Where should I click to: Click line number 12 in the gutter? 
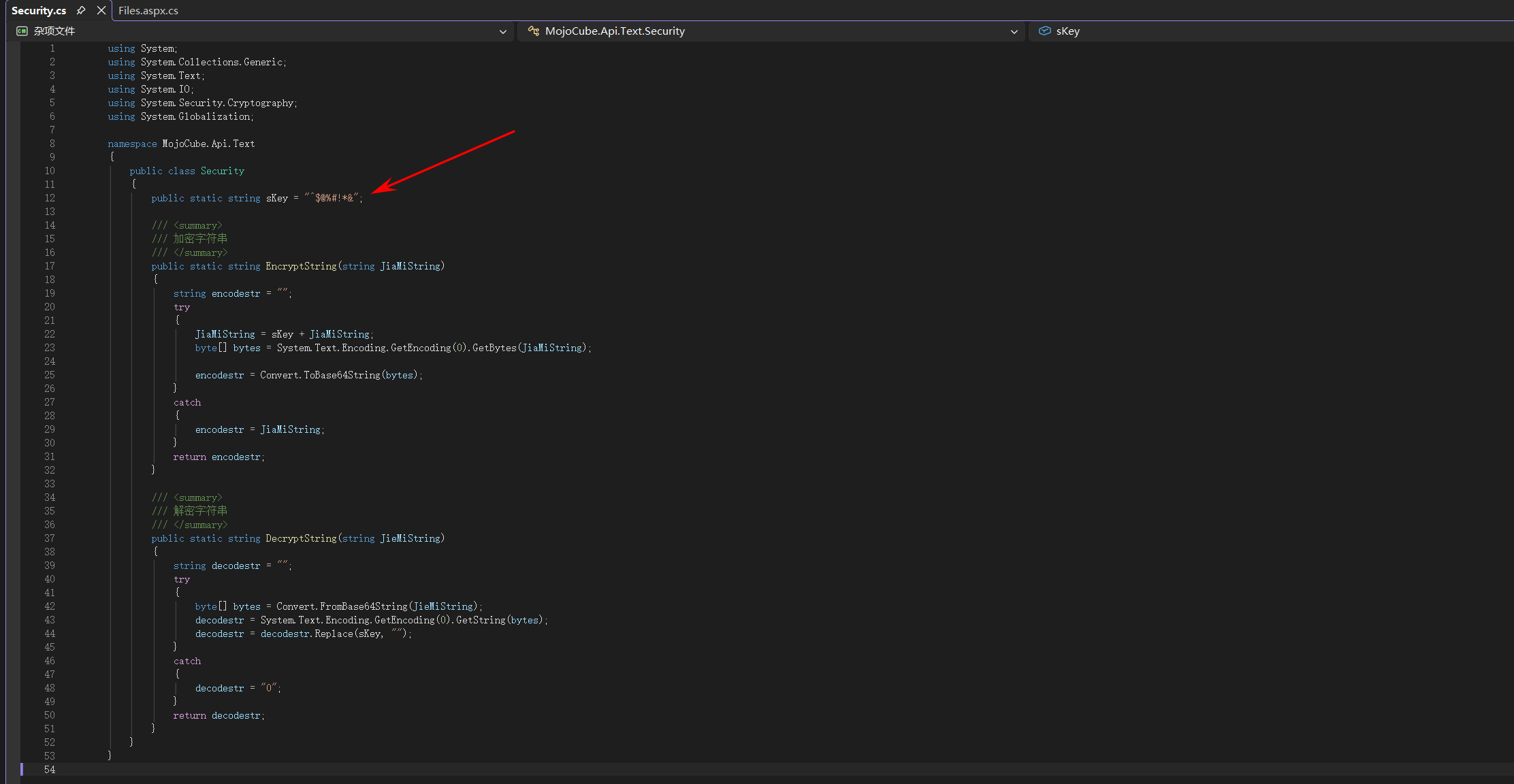[x=50, y=198]
